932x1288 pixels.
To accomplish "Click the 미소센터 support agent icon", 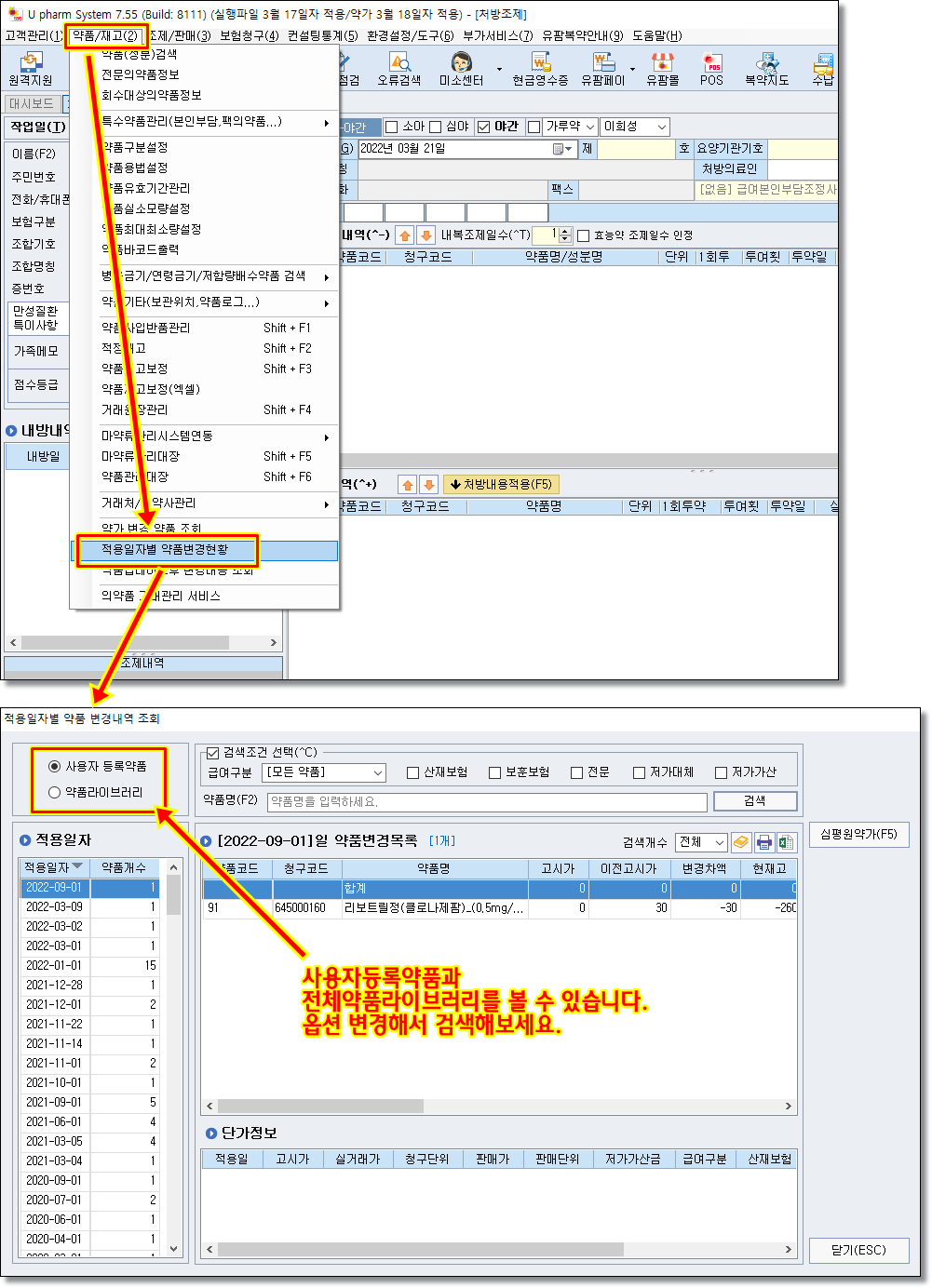I will (461, 69).
